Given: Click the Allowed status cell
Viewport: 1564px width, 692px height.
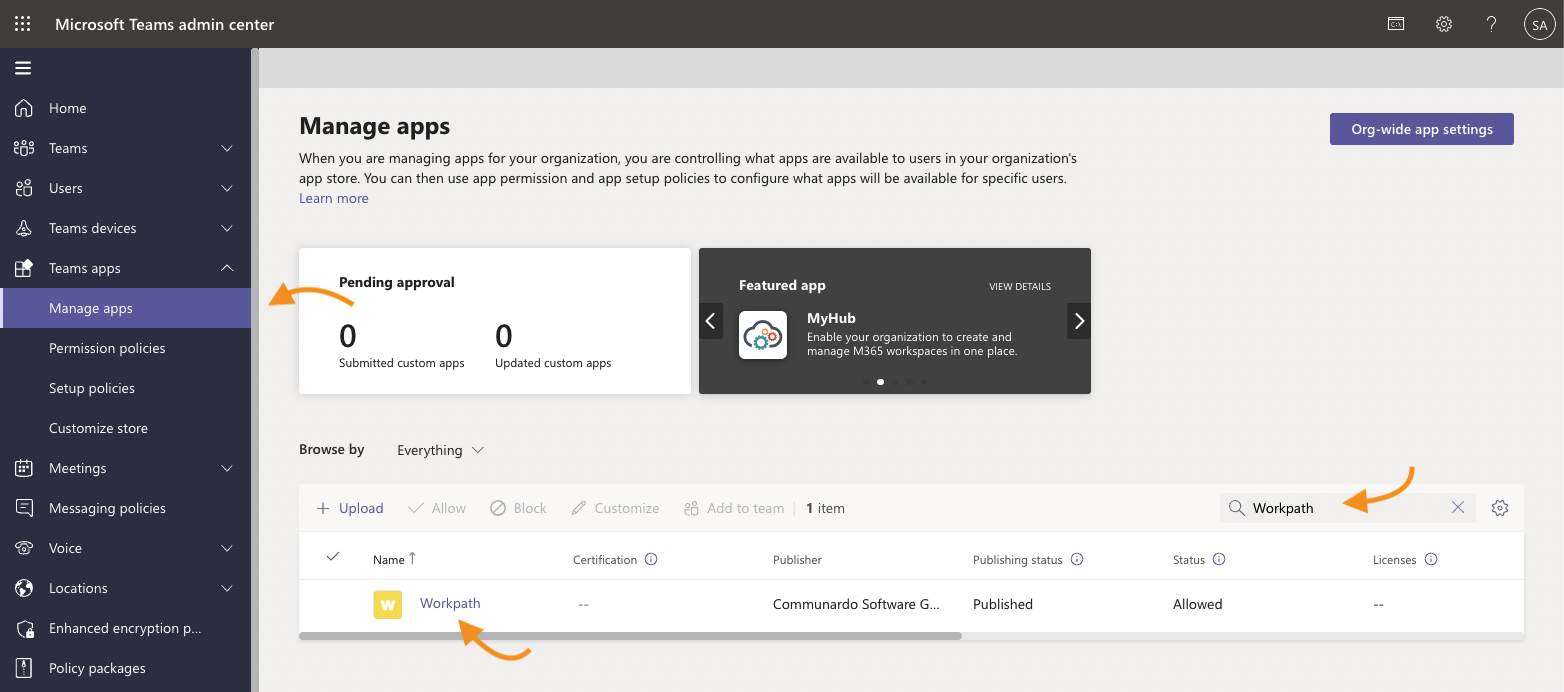Looking at the screenshot, I should 1198,604.
